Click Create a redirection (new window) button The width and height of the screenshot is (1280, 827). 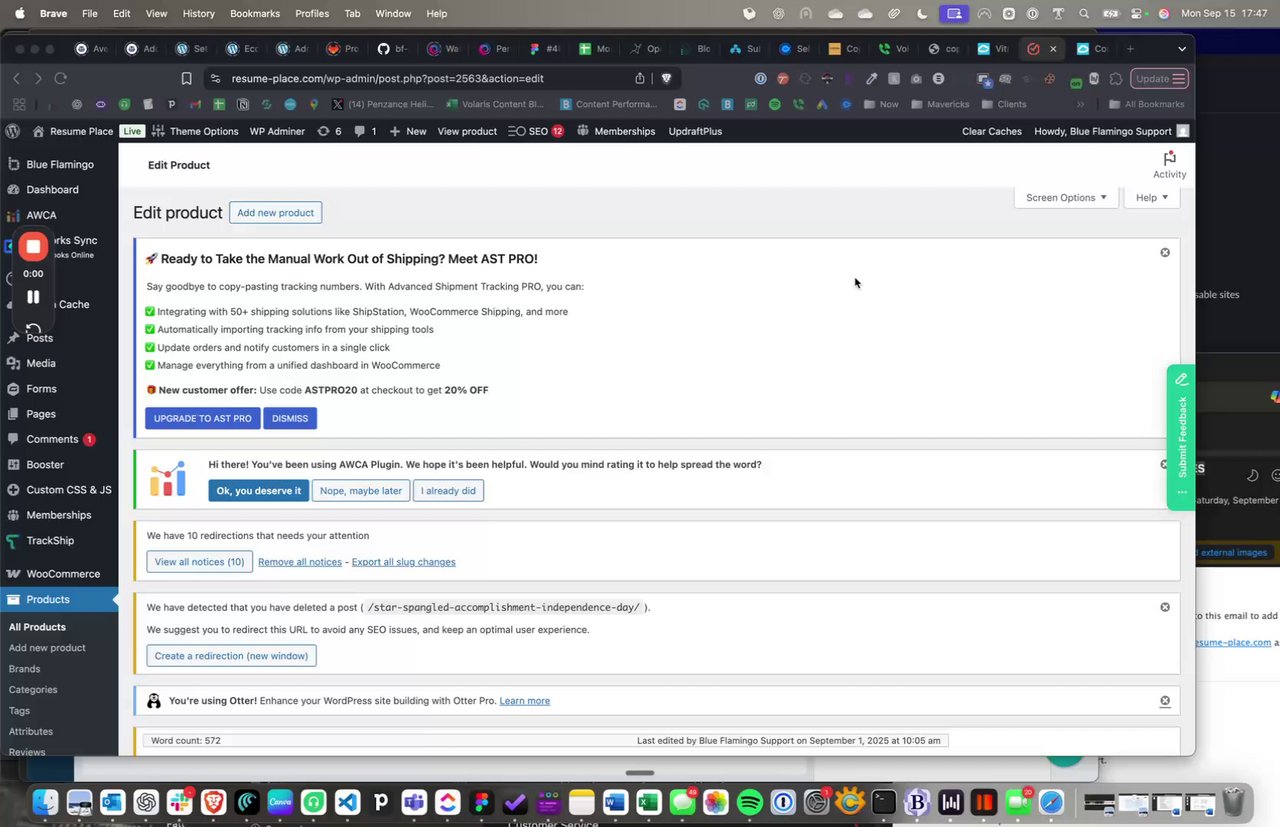coord(231,656)
